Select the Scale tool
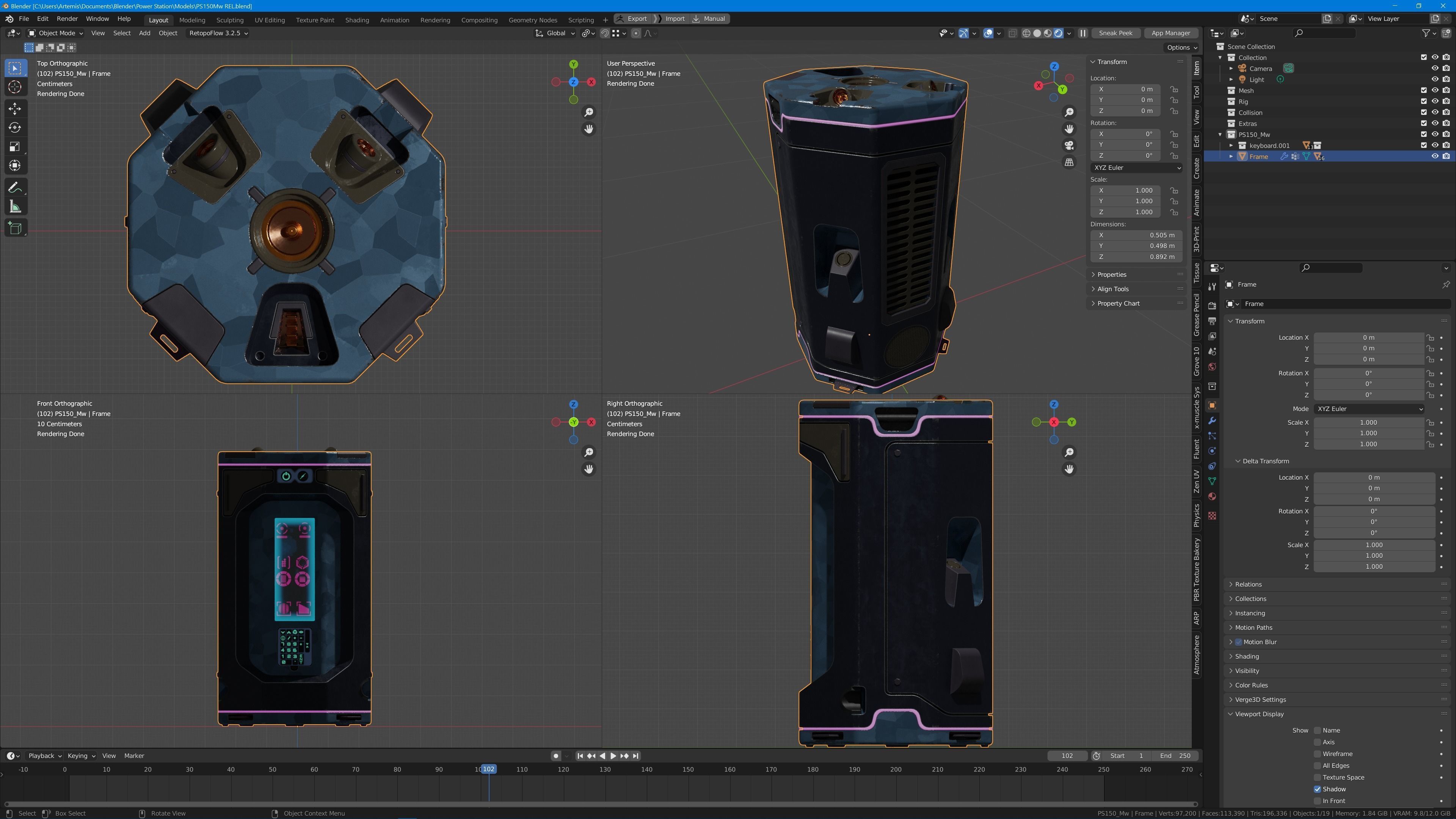The height and width of the screenshot is (819, 1456). [x=15, y=147]
